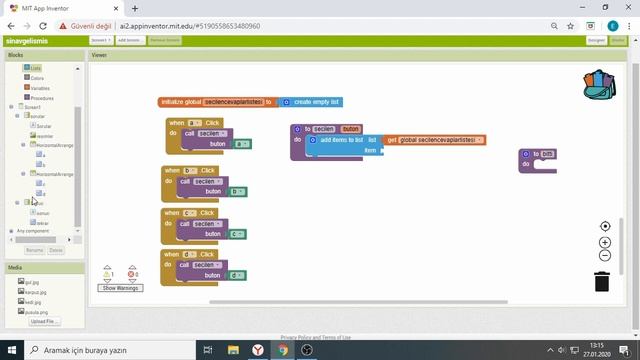Click the Upload File button in Media
This screenshot has height=360, width=640.
point(44,322)
